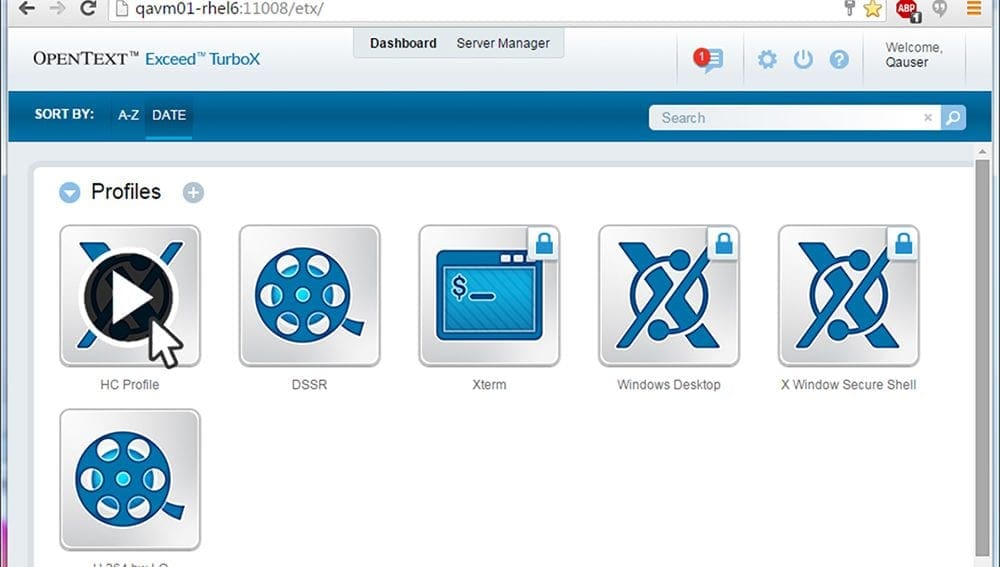This screenshot has height=567, width=1000.
Task: Open the DSSR profile icon
Action: pyautogui.click(x=309, y=295)
